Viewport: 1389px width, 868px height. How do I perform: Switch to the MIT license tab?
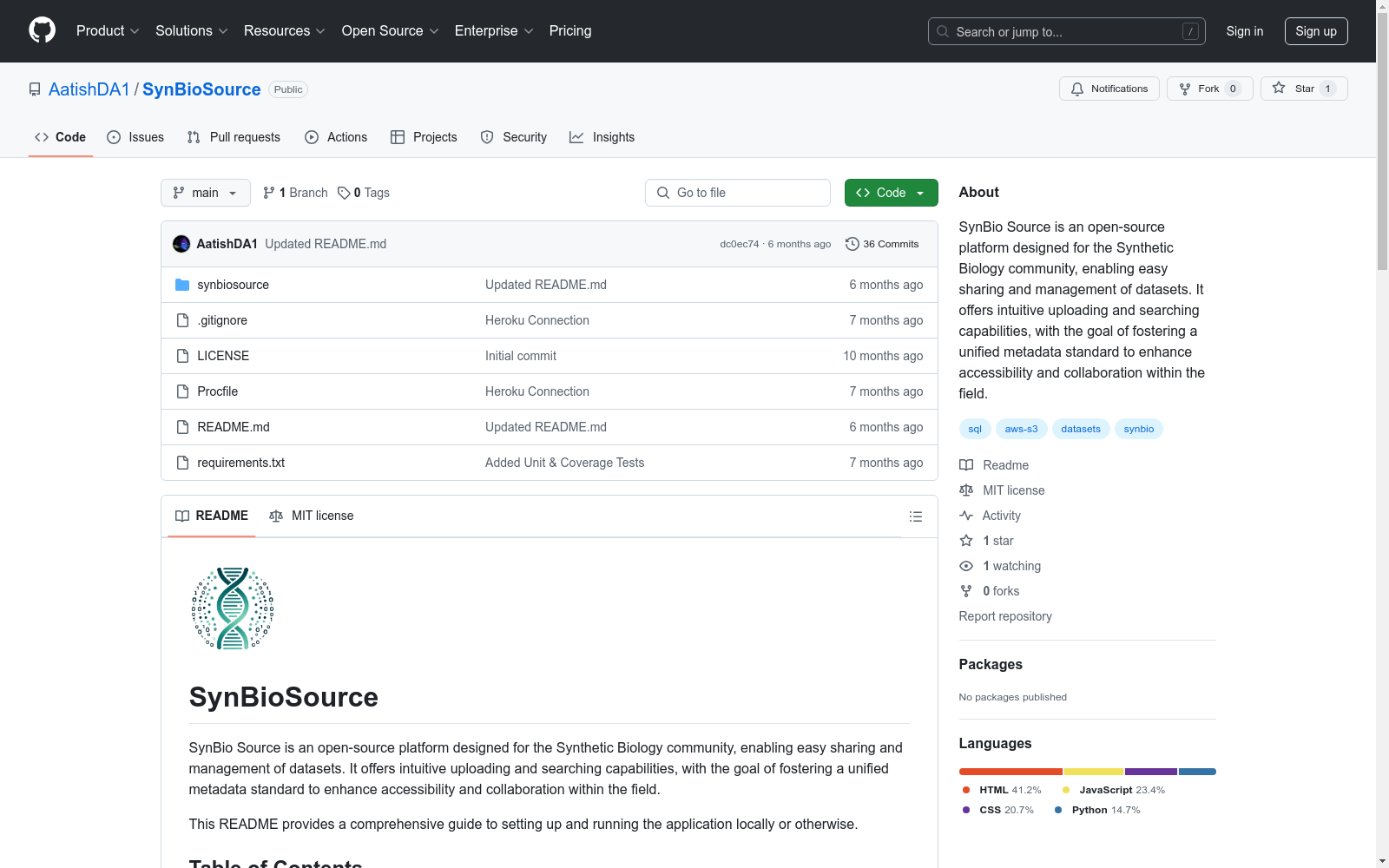[x=312, y=516]
